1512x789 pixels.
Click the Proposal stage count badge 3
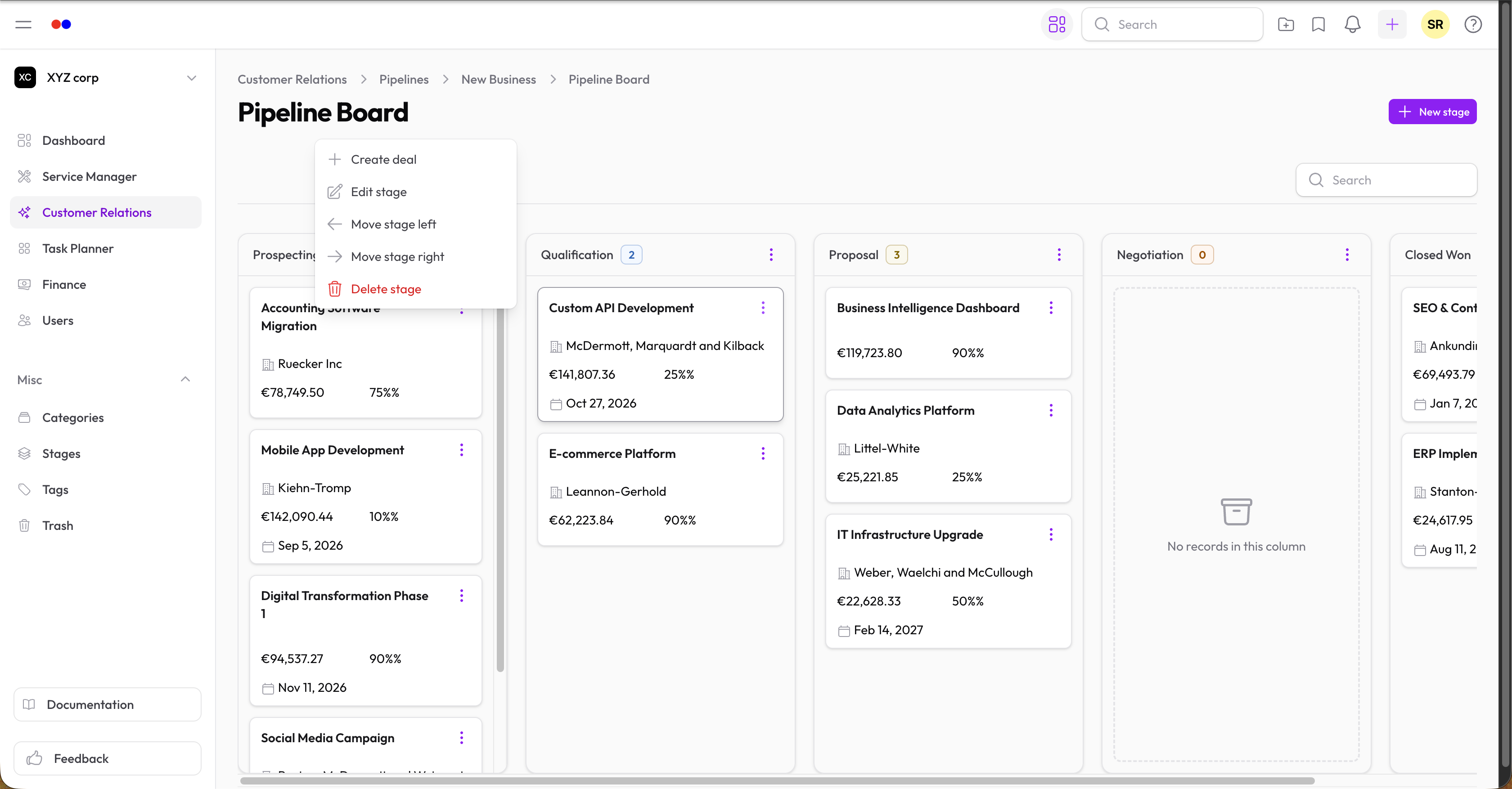[896, 255]
